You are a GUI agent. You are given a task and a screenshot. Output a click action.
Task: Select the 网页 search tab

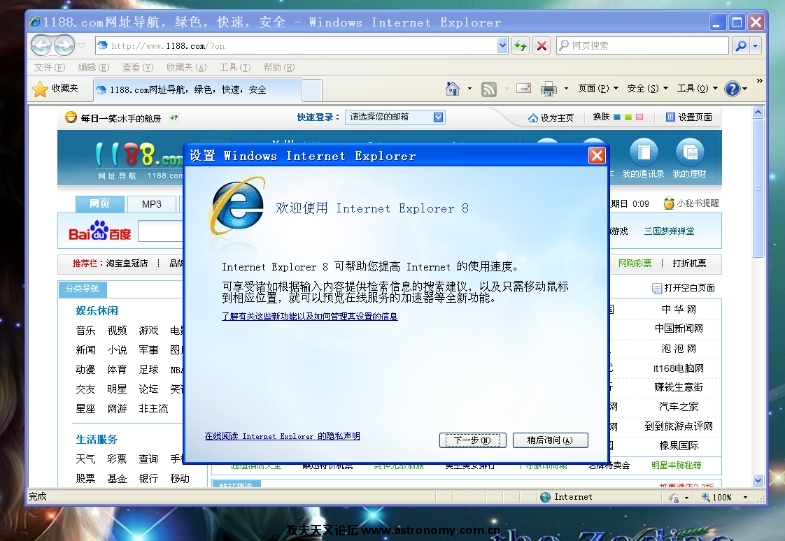pos(100,204)
